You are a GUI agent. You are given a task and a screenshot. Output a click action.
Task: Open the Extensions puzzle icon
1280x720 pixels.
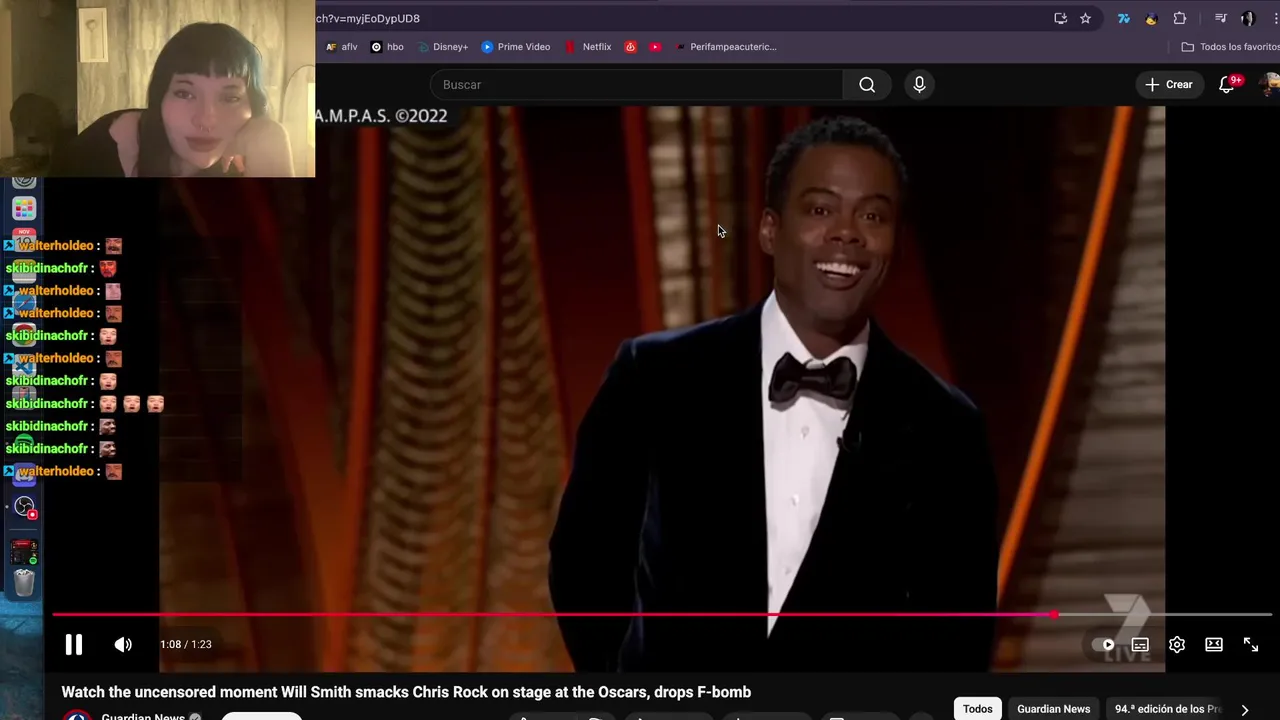[x=1180, y=18]
